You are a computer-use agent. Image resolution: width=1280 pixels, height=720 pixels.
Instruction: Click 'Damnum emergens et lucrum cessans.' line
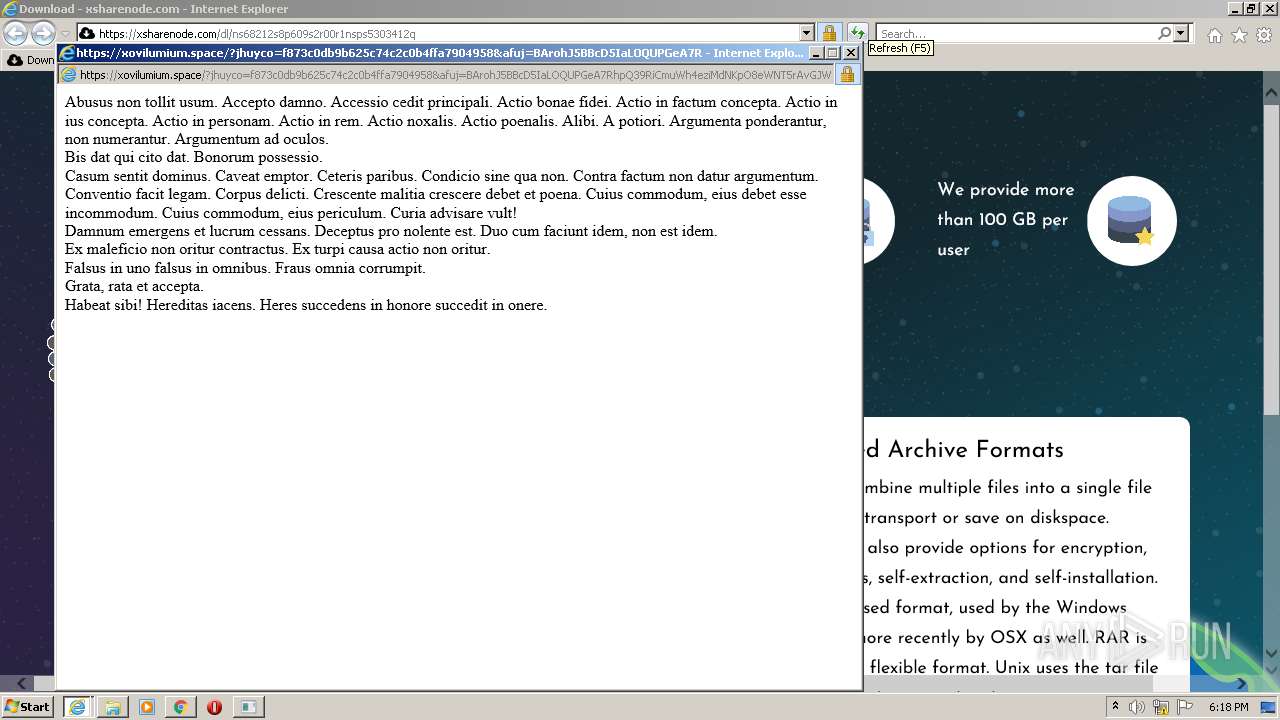188,231
